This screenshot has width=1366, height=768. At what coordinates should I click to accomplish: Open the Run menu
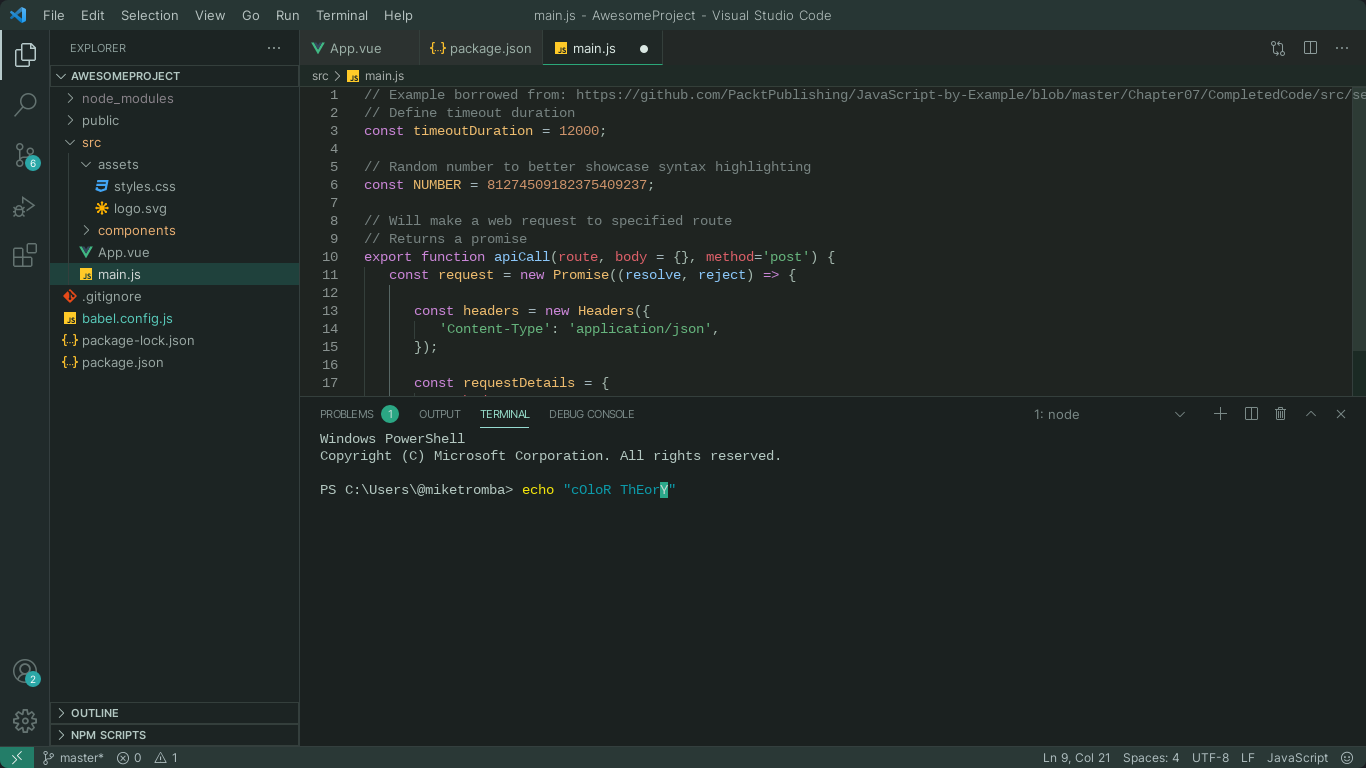pos(288,15)
